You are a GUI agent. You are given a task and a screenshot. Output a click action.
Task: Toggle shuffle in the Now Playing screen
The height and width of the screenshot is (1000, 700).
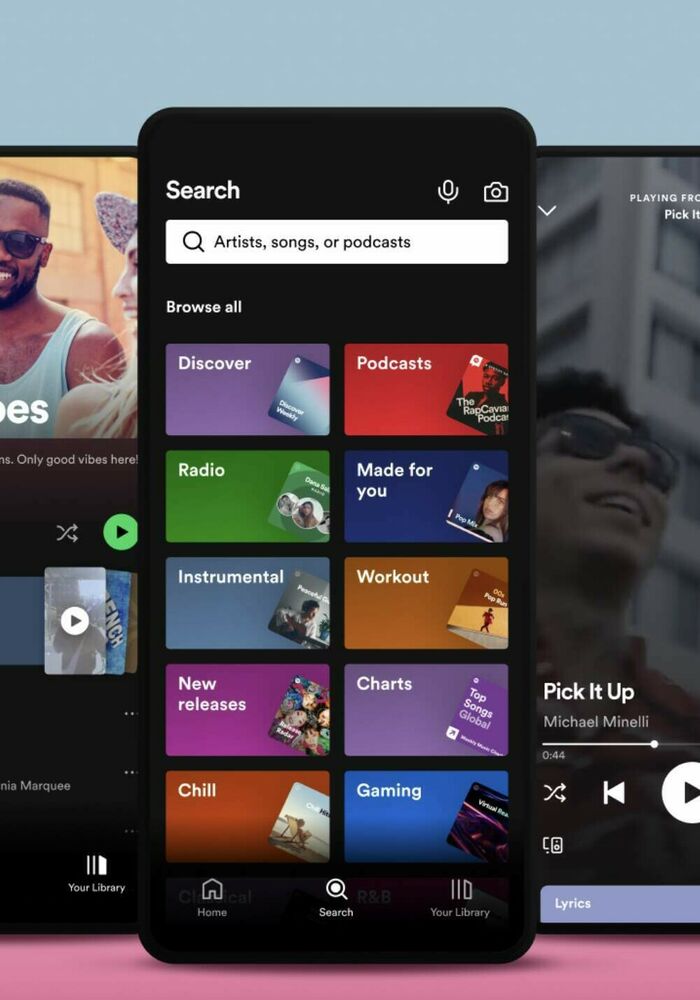tap(554, 793)
